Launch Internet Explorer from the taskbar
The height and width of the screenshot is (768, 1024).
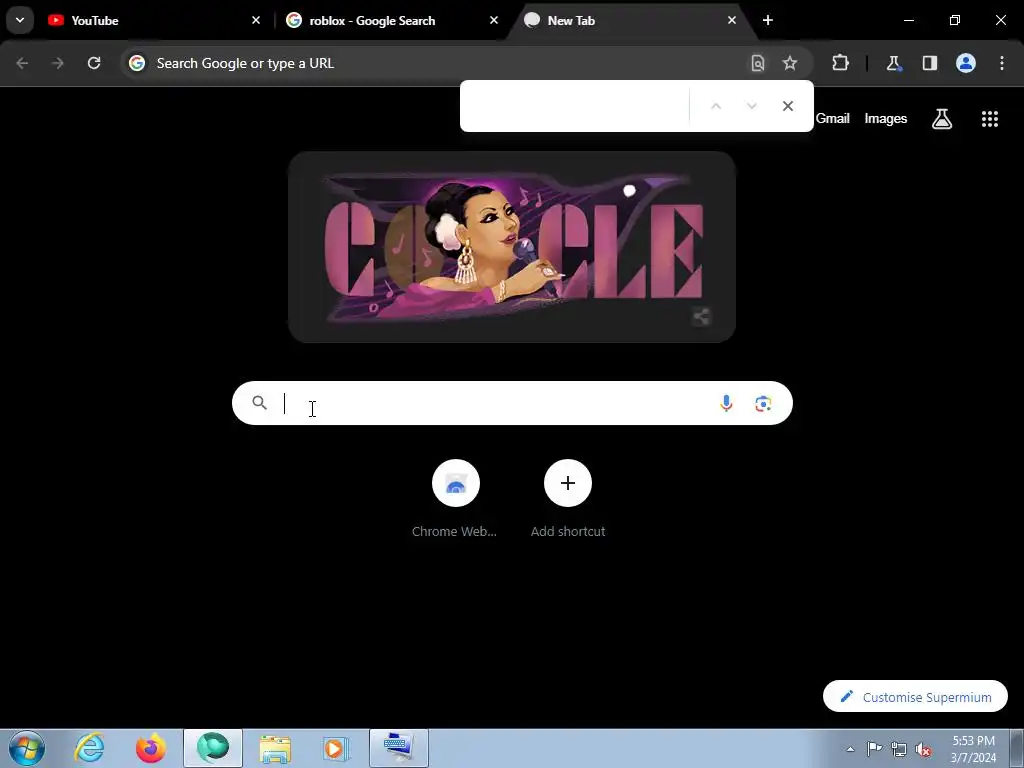89,748
